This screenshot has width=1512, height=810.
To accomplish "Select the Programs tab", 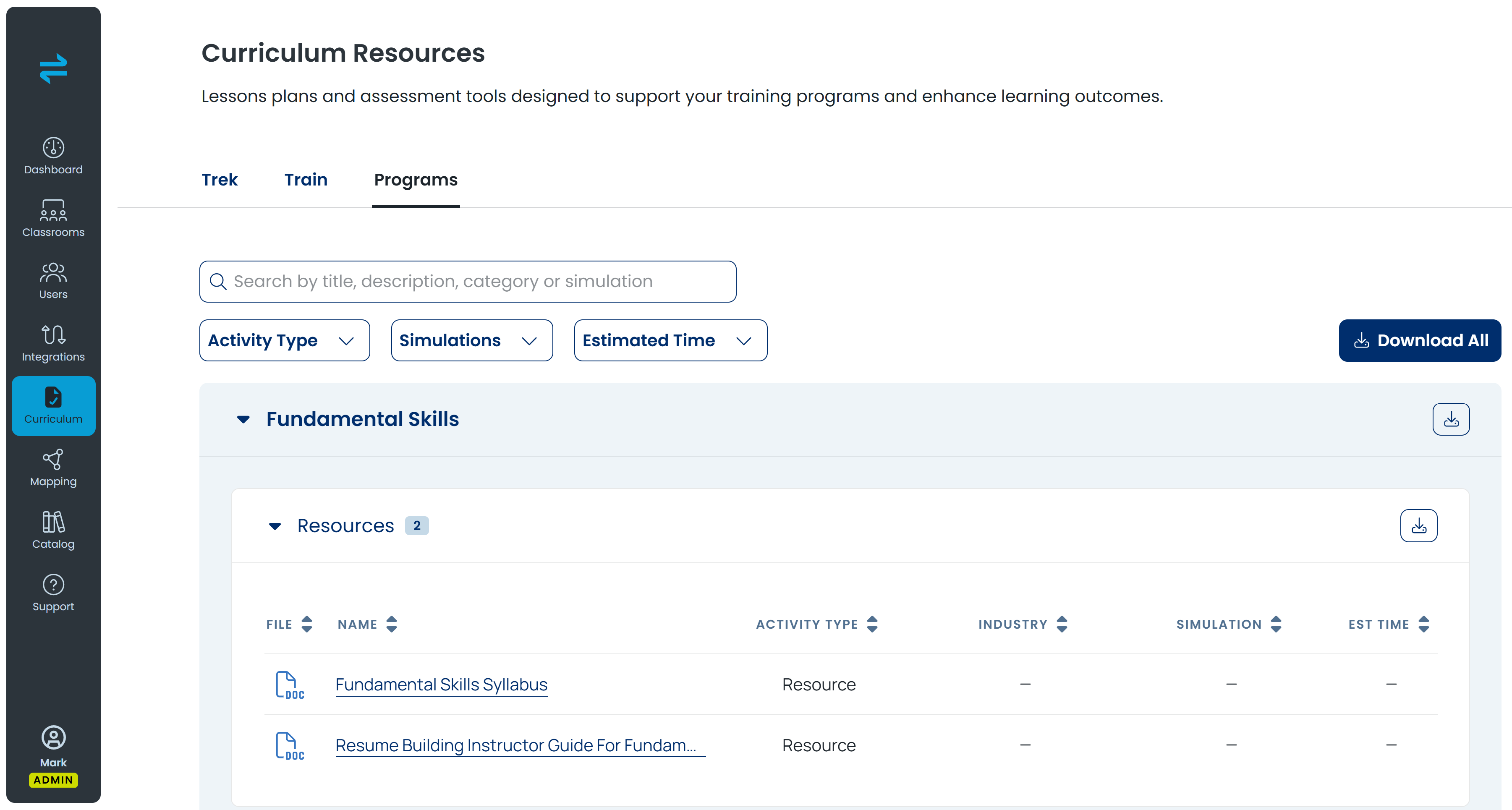I will coord(416,180).
